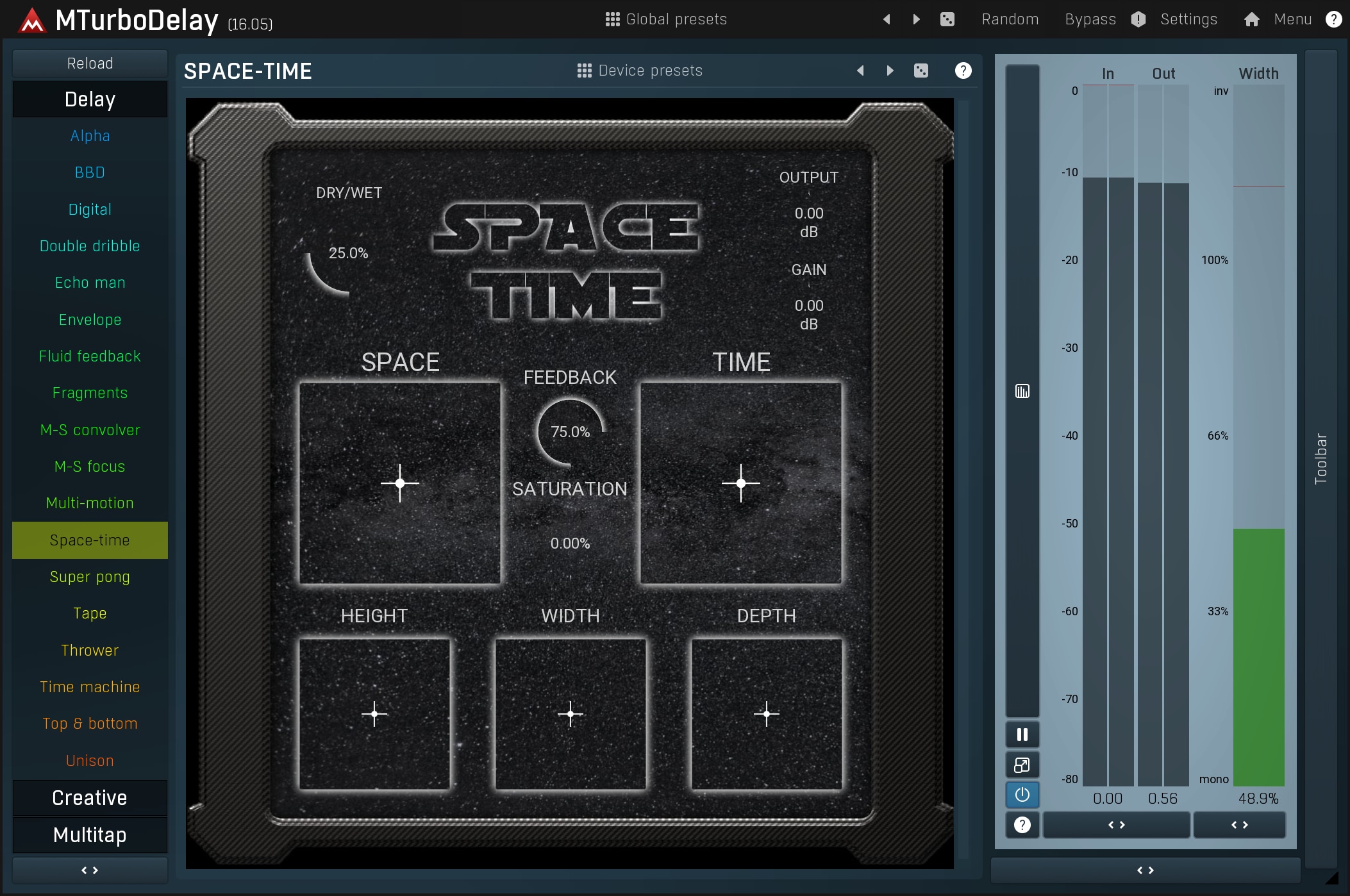This screenshot has height=896, width=1350.
Task: Toggle Bypass
Action: (1090, 19)
